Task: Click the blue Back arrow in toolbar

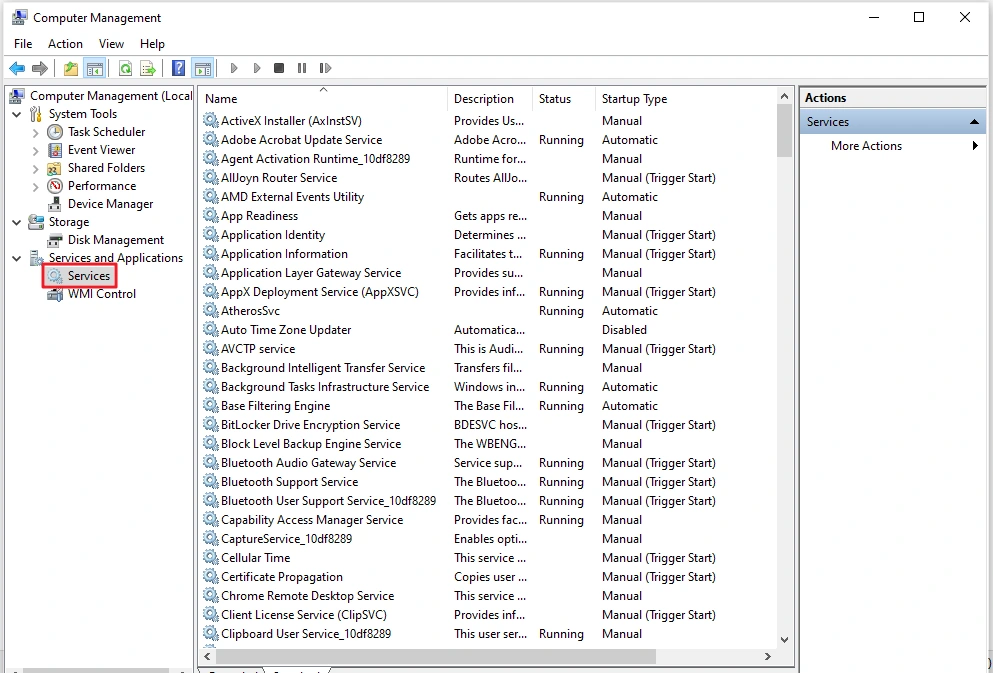Action: click(17, 68)
